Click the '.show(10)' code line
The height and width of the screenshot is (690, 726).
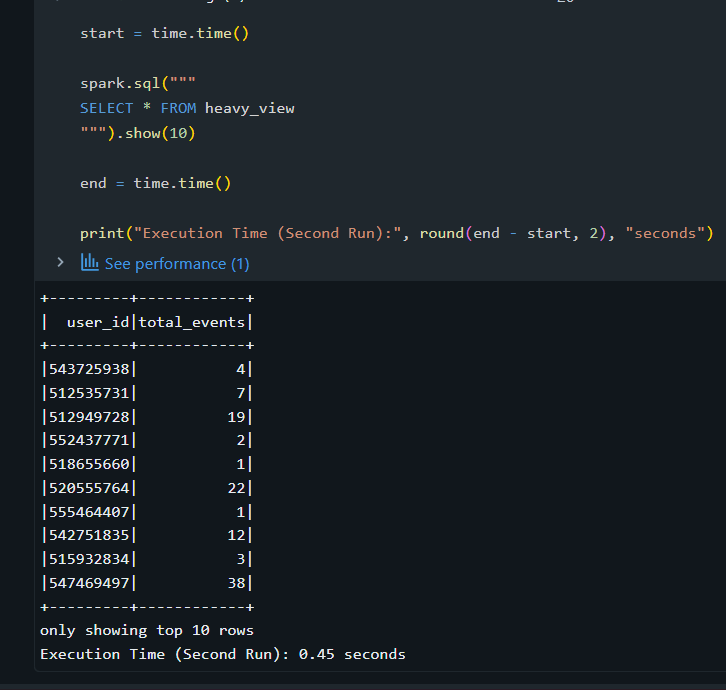point(138,133)
